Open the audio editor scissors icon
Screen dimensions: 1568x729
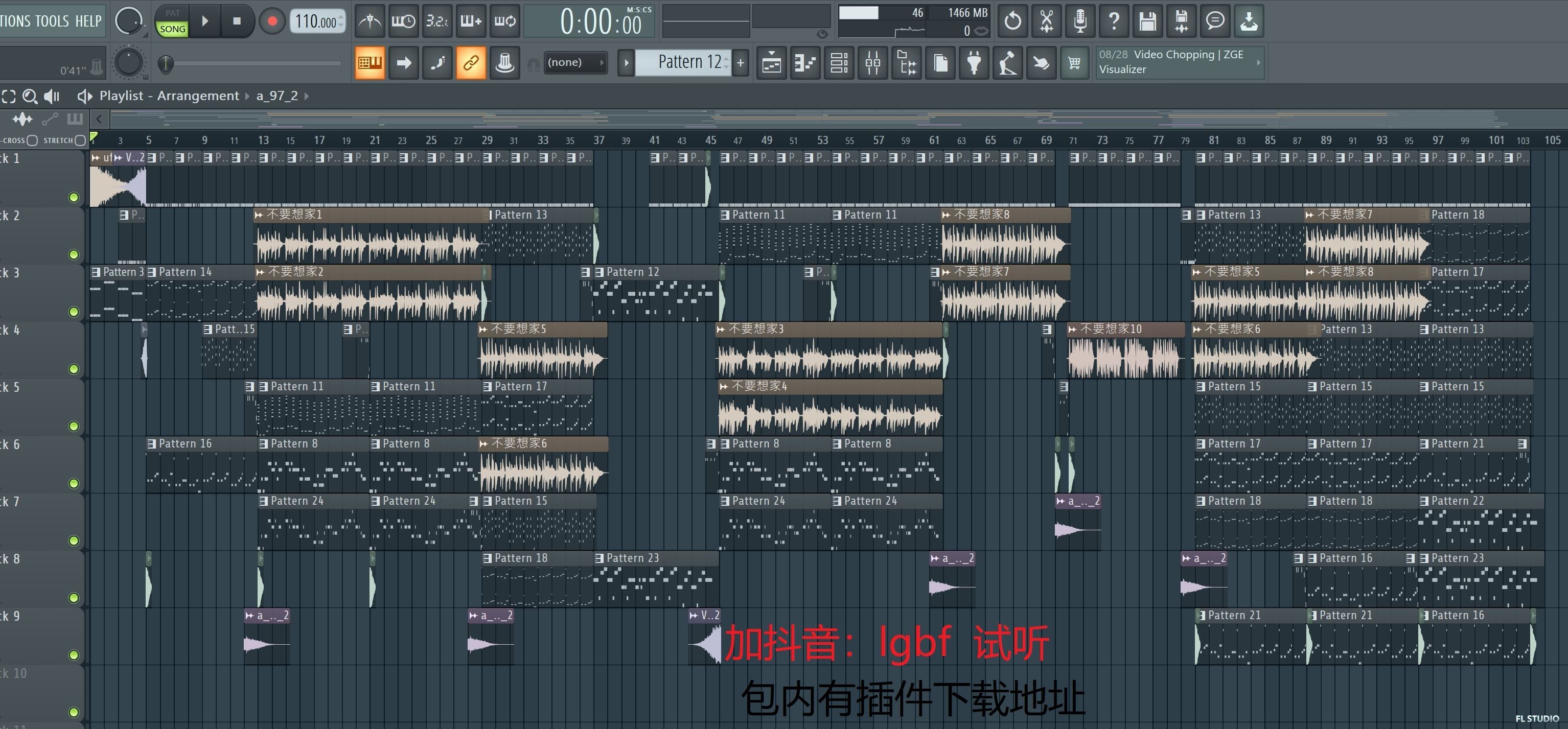click(x=1046, y=21)
